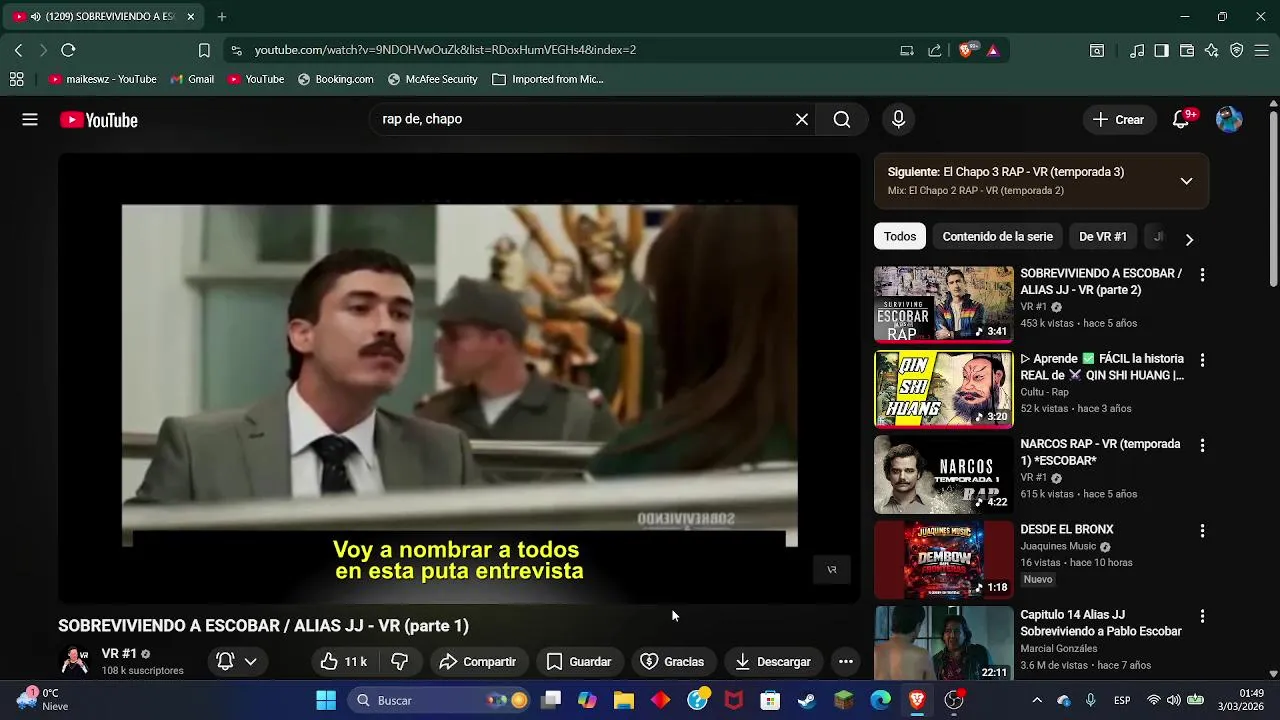The image size is (1280, 720).
Task: Go back in browser history
Action: [18, 50]
